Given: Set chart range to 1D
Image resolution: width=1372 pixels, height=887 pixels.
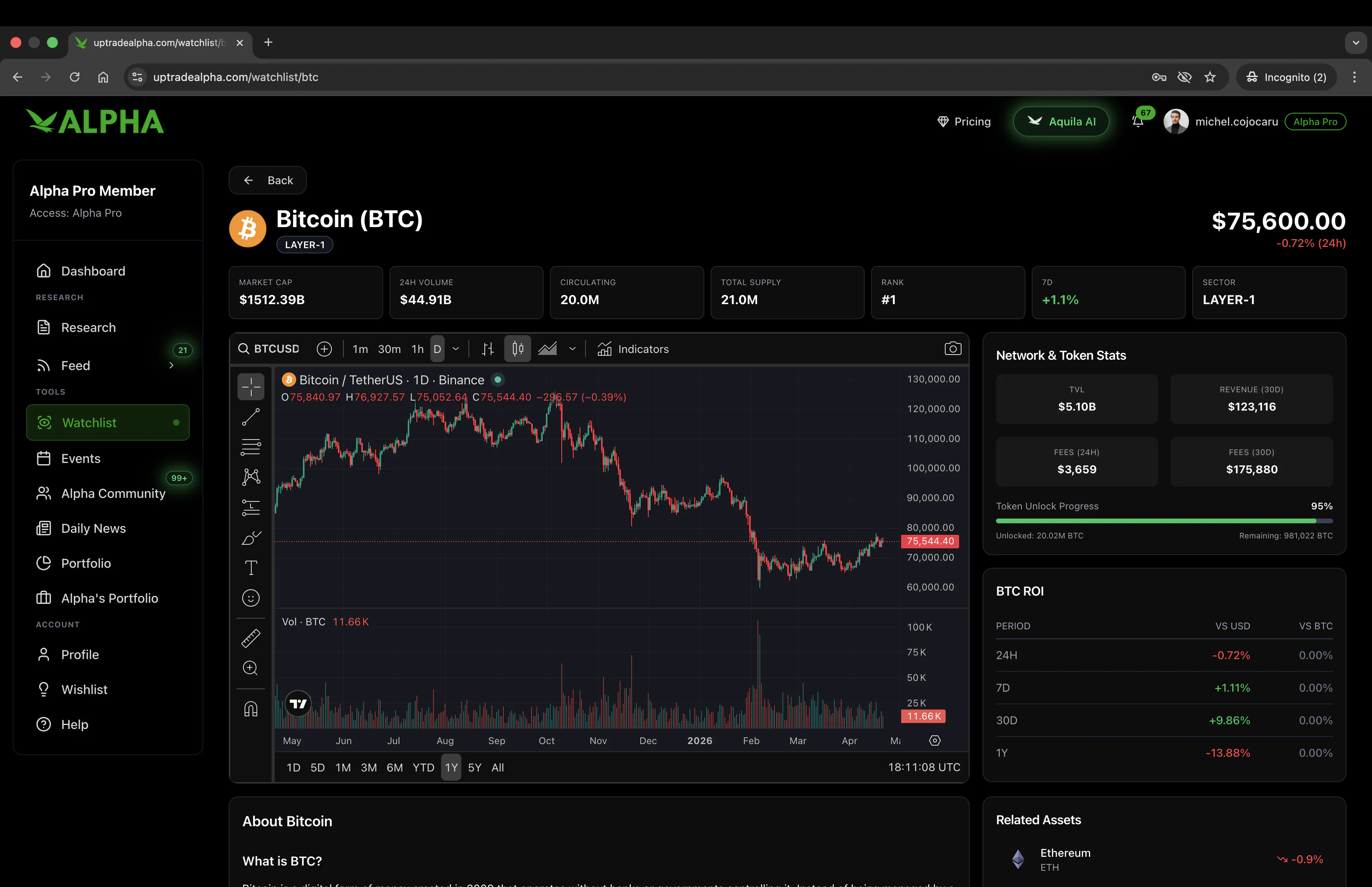Looking at the screenshot, I should pyautogui.click(x=294, y=768).
